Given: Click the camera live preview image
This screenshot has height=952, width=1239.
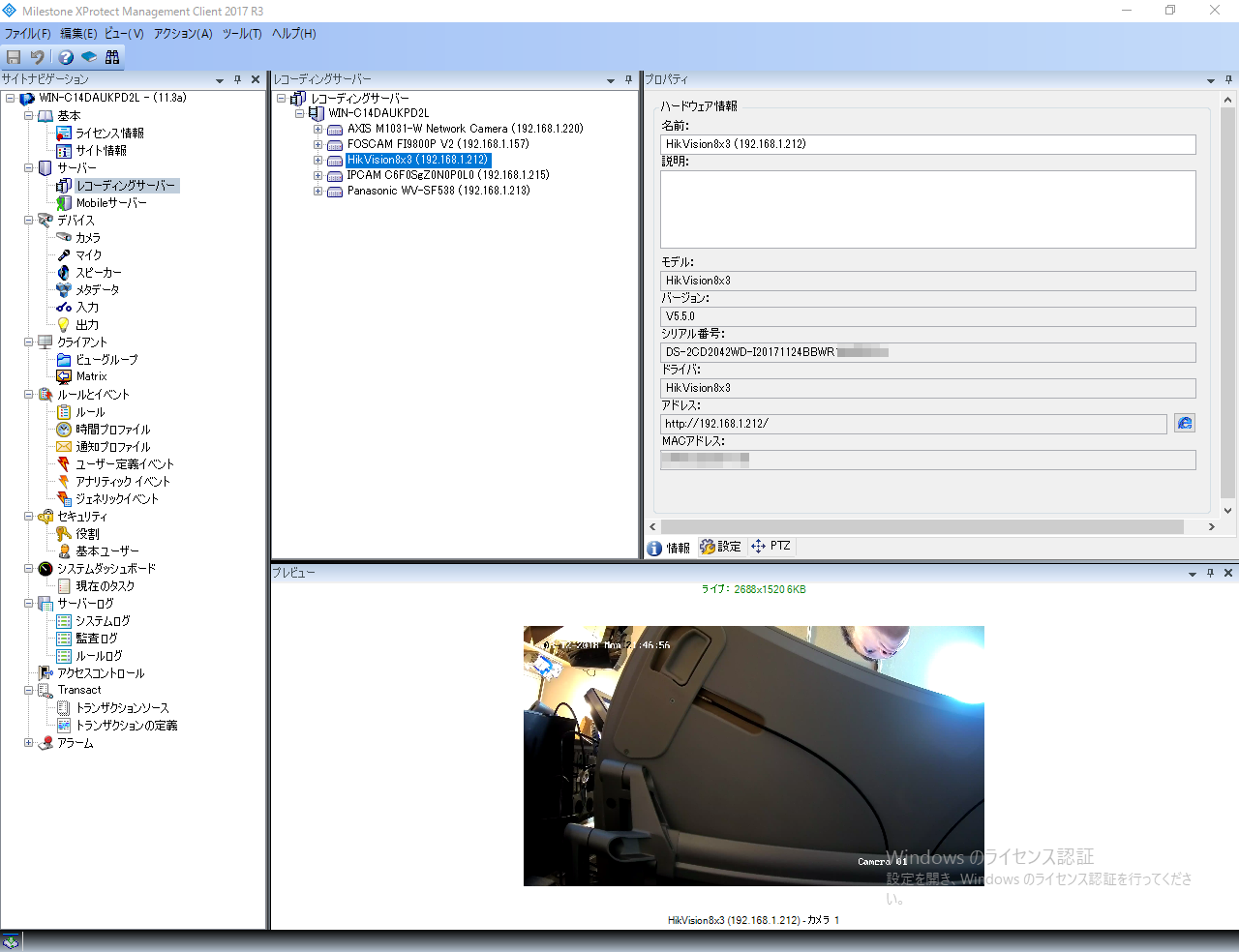Looking at the screenshot, I should click(x=754, y=756).
